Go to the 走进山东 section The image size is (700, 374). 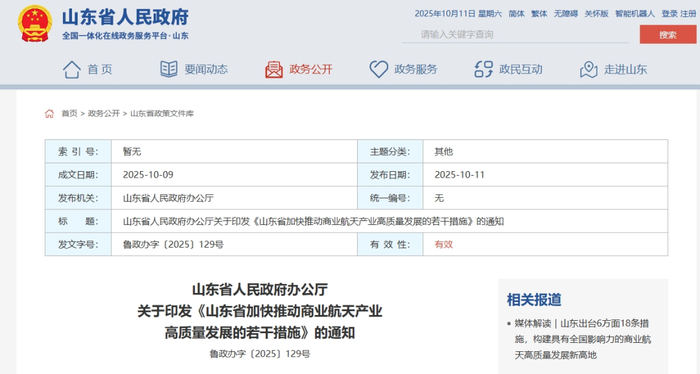click(x=625, y=69)
